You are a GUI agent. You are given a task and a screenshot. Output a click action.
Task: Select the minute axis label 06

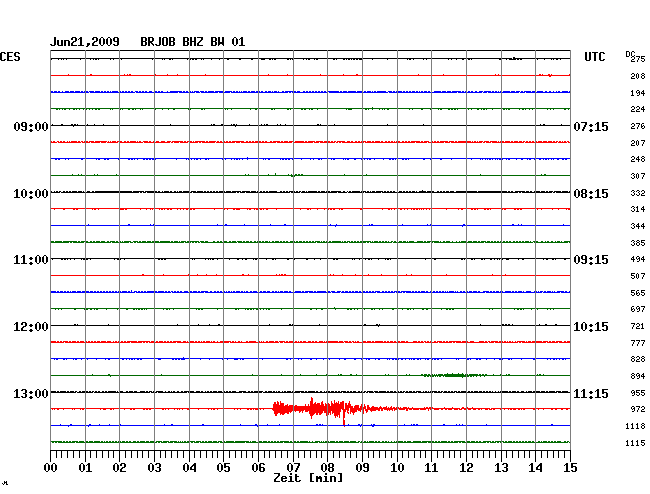(258, 468)
